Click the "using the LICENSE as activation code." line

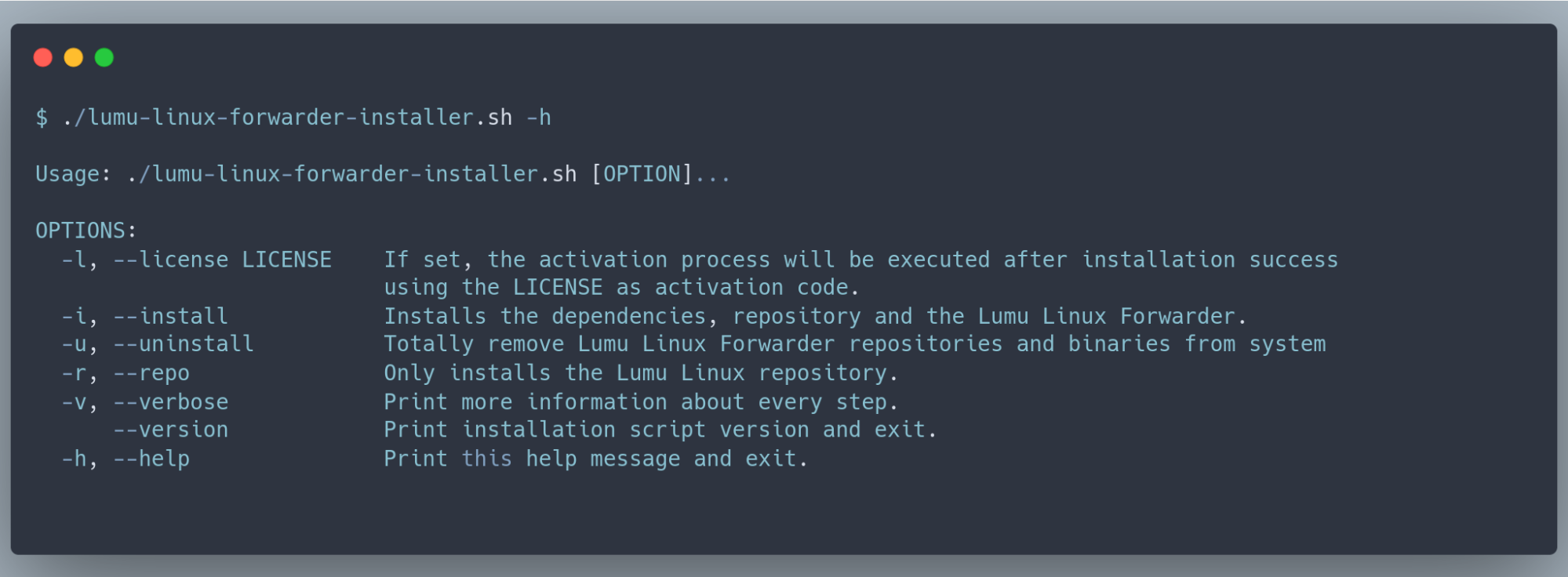point(621,288)
